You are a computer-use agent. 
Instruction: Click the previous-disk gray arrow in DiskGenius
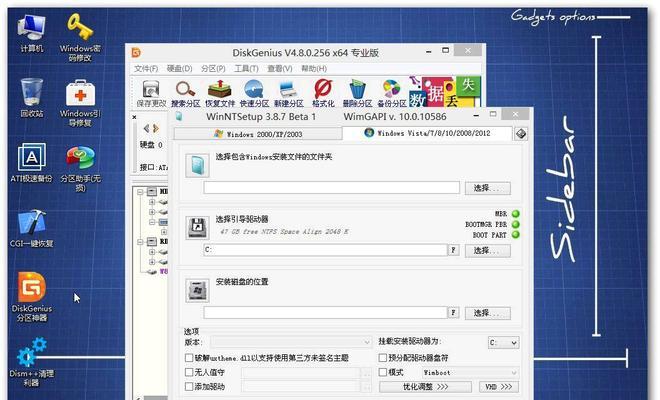[x=146, y=128]
